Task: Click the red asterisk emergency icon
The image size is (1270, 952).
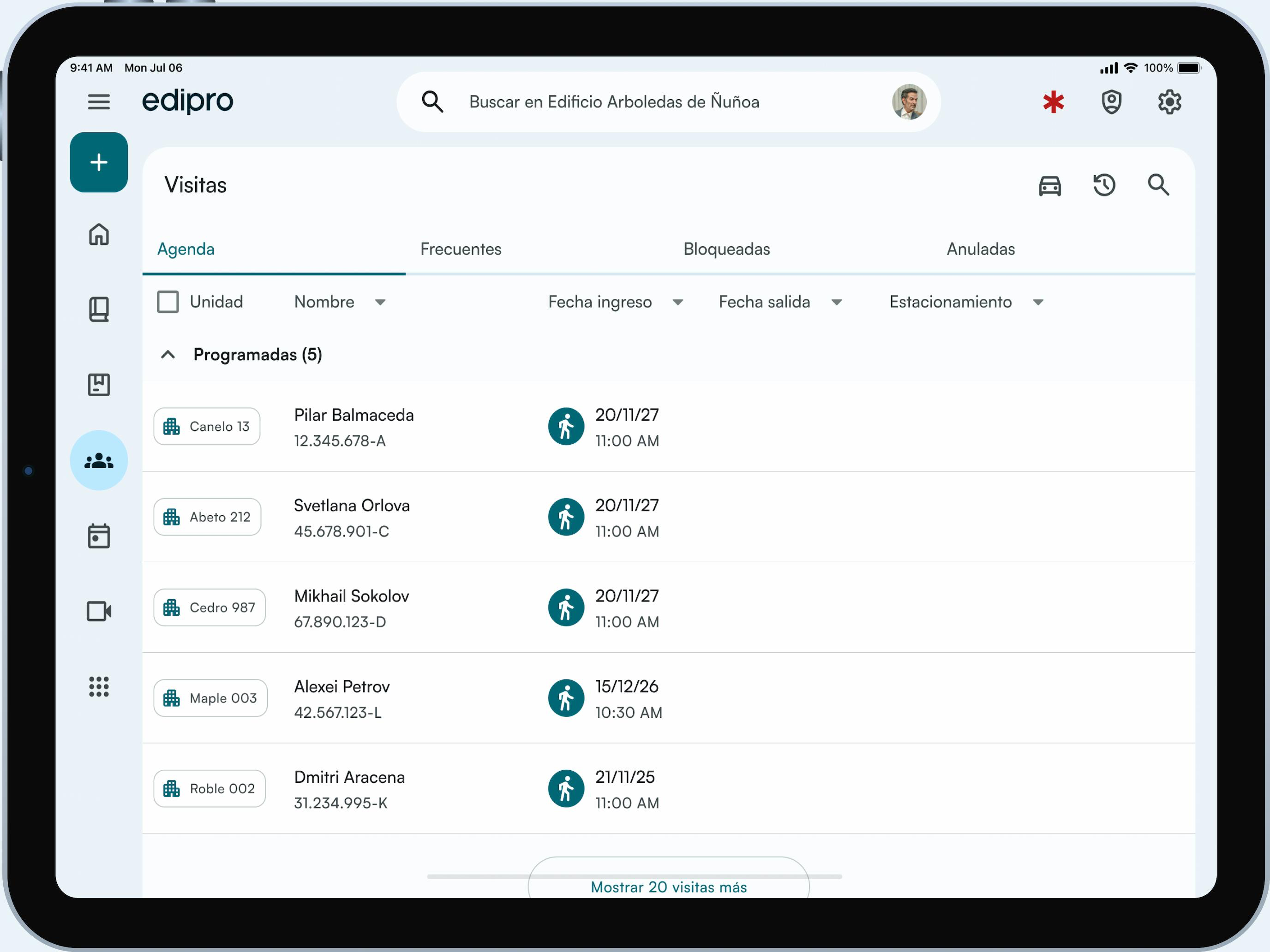Action: pyautogui.click(x=1054, y=102)
